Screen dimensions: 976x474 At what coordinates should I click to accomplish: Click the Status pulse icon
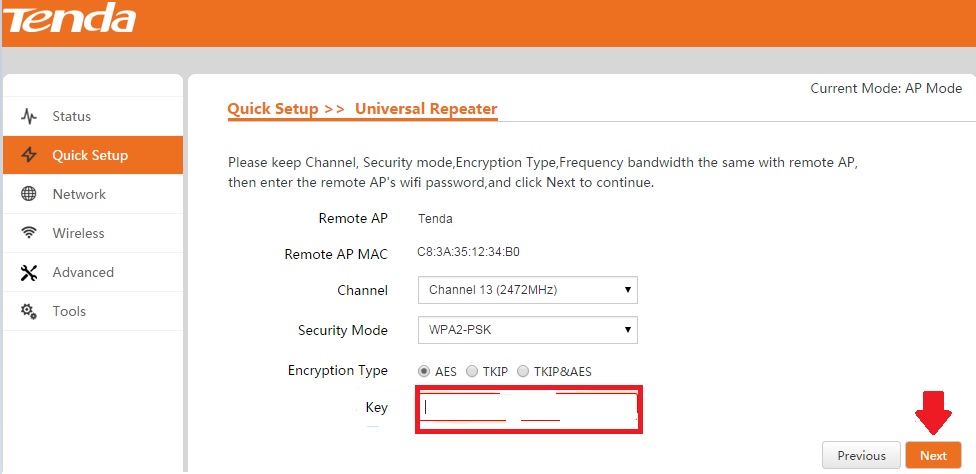tap(29, 117)
